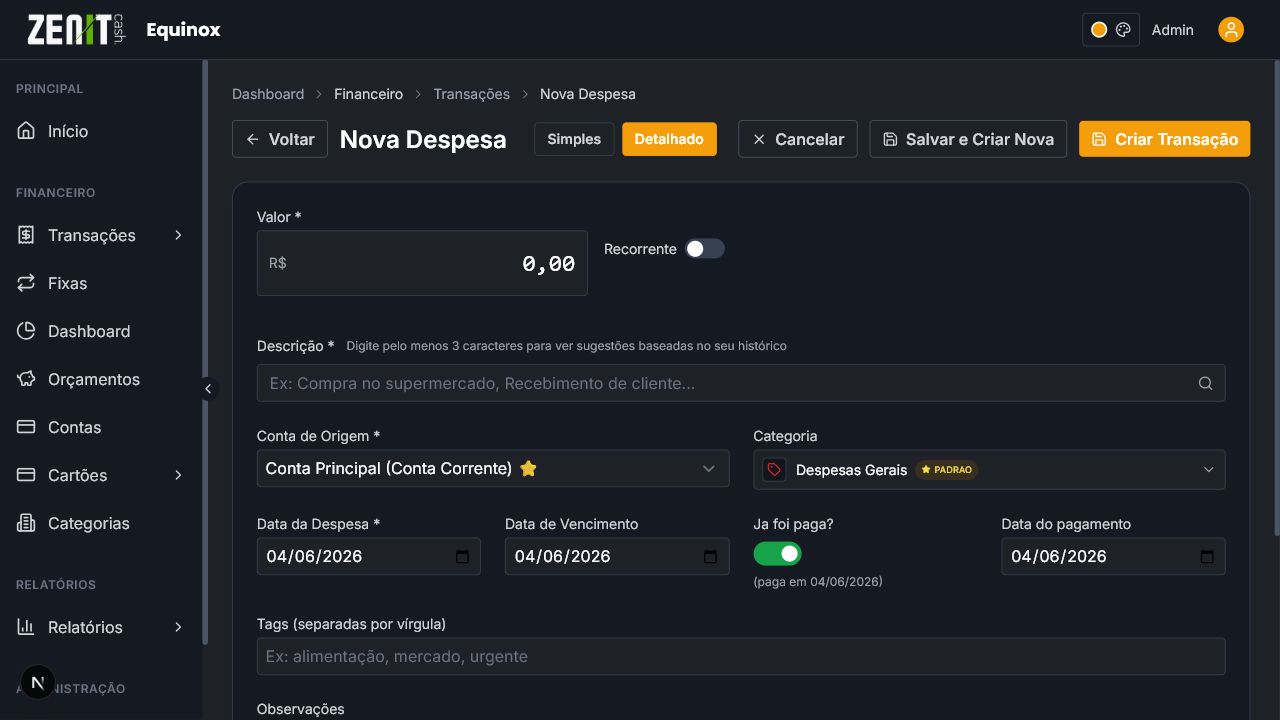This screenshot has width=1280, height=720.
Task: Click the Data do pagamento date field
Action: [x=1113, y=557]
